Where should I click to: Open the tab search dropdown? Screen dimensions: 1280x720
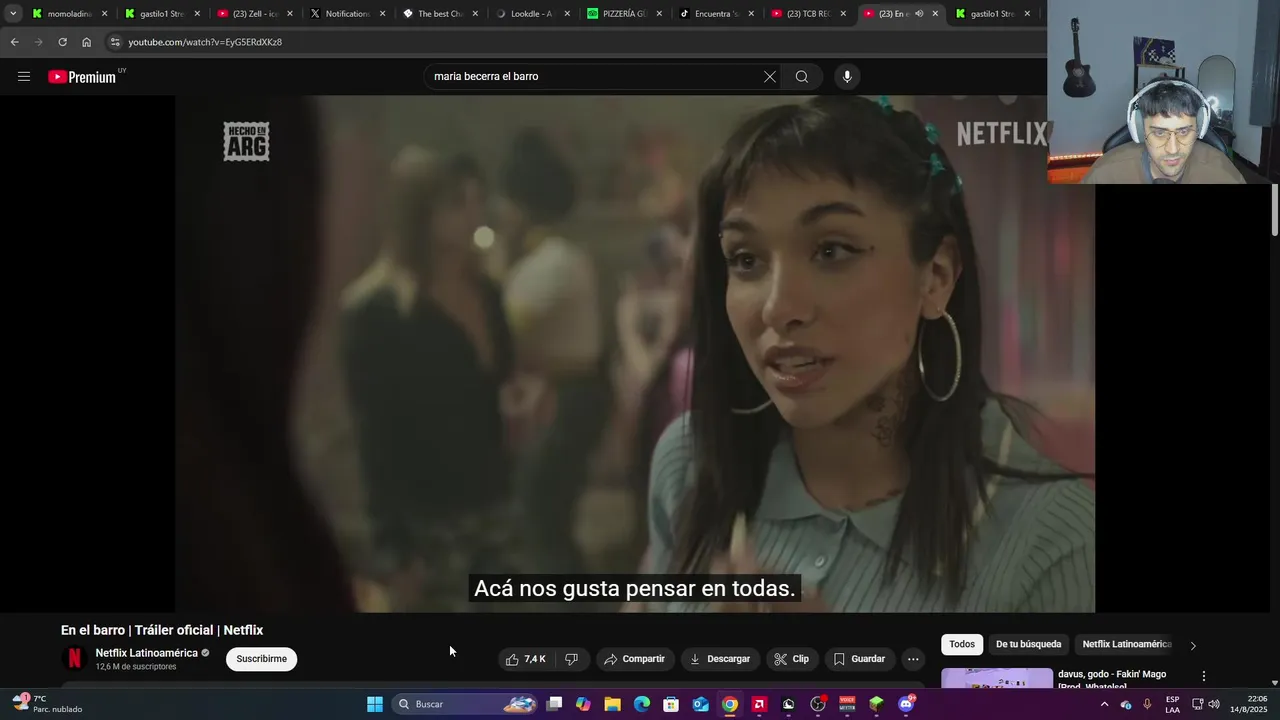coord(12,14)
